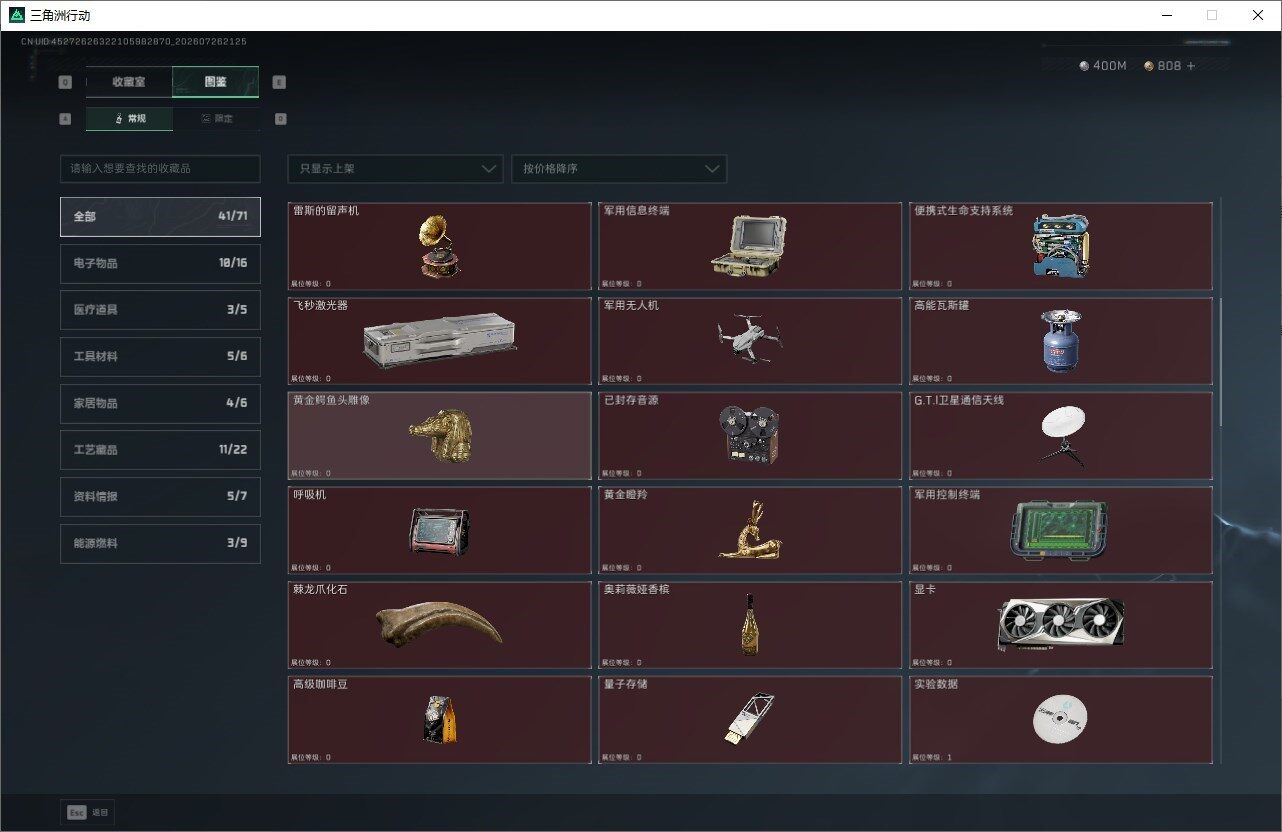Viewport: 1282px width, 832px height.
Task: Filter by 工艺藏品 category
Action: [x=160, y=450]
